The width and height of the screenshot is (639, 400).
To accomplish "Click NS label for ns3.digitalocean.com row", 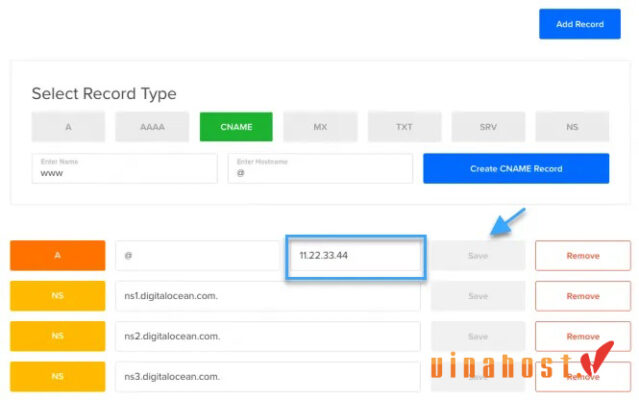I will point(57,376).
